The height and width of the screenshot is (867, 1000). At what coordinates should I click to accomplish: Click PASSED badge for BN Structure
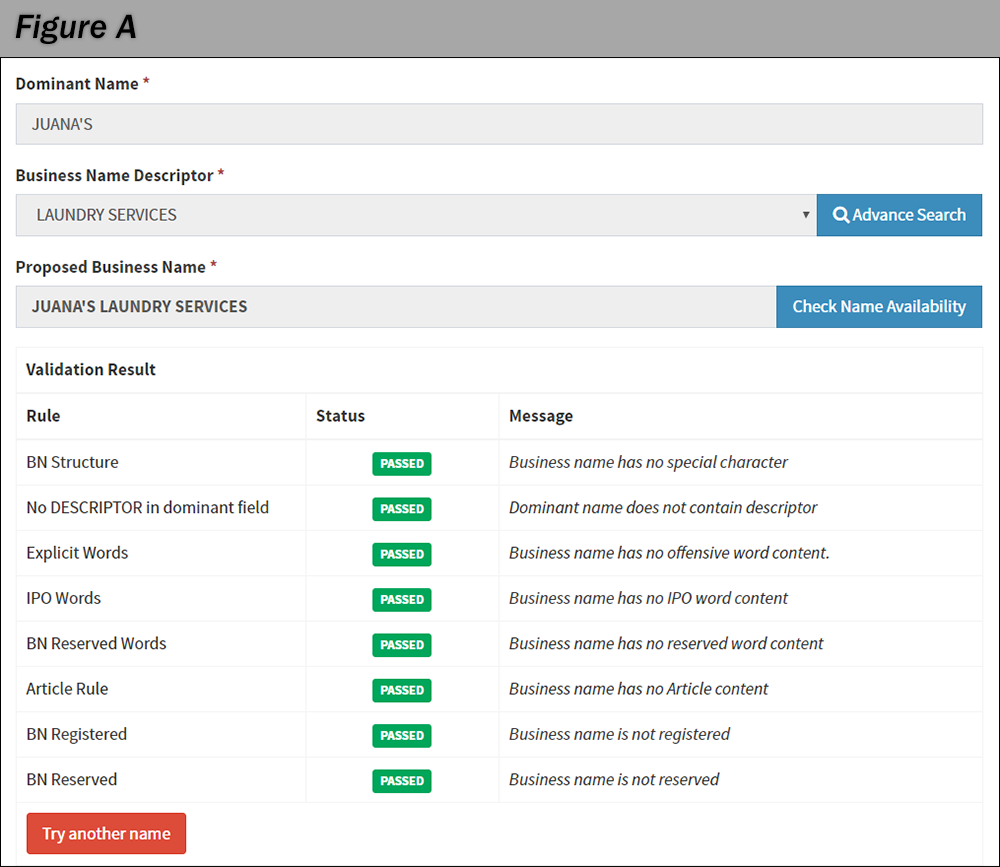(402, 464)
